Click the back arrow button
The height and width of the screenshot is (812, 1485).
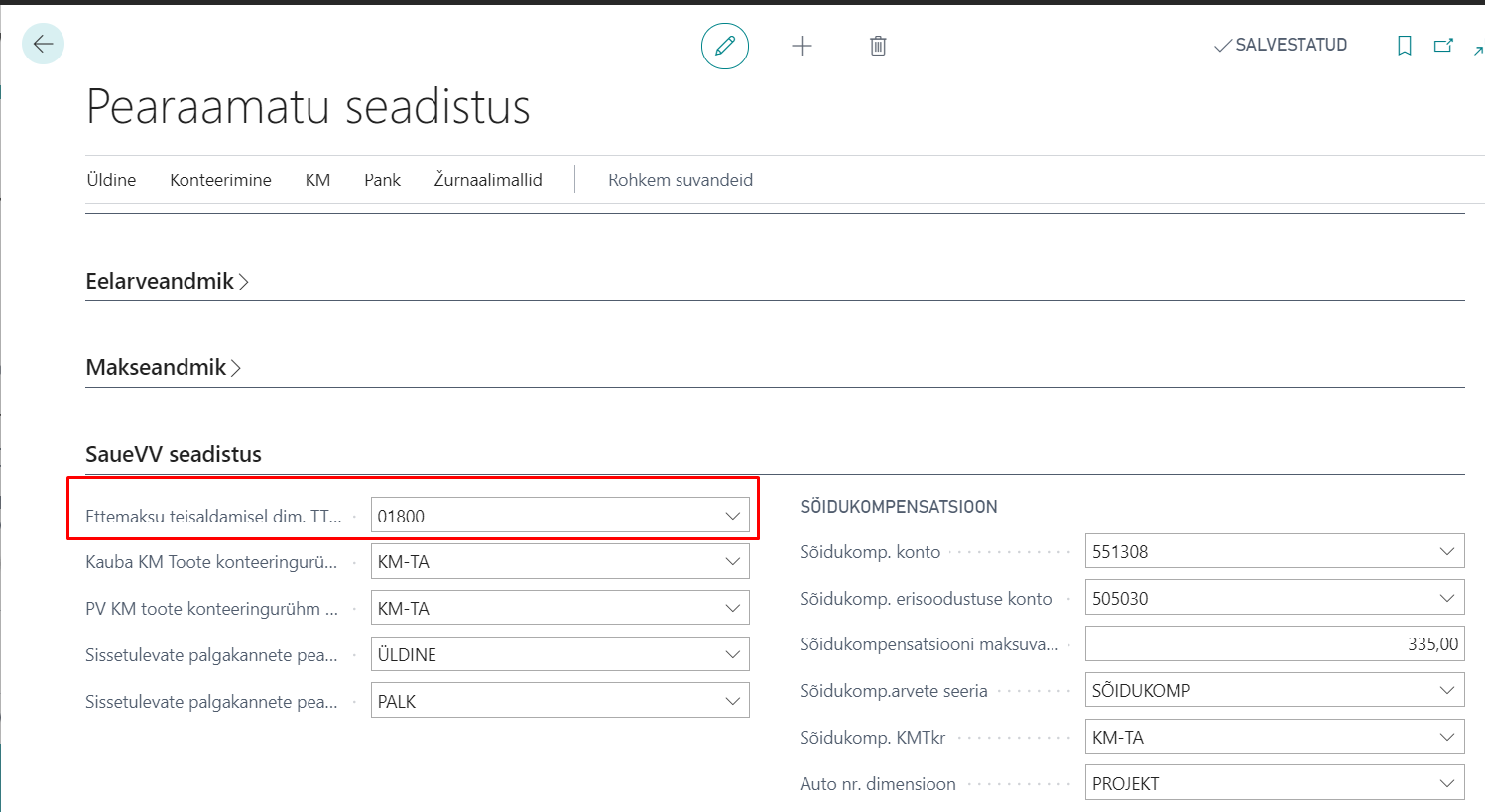tap(43, 45)
